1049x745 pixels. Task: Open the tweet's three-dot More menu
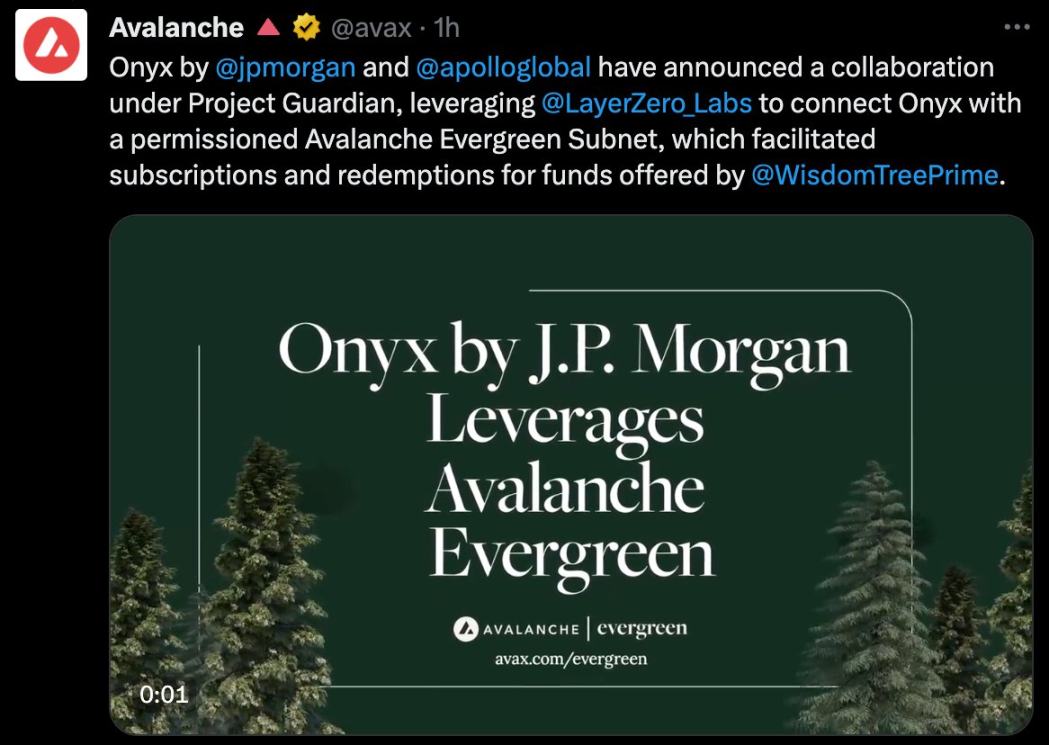tap(1017, 26)
